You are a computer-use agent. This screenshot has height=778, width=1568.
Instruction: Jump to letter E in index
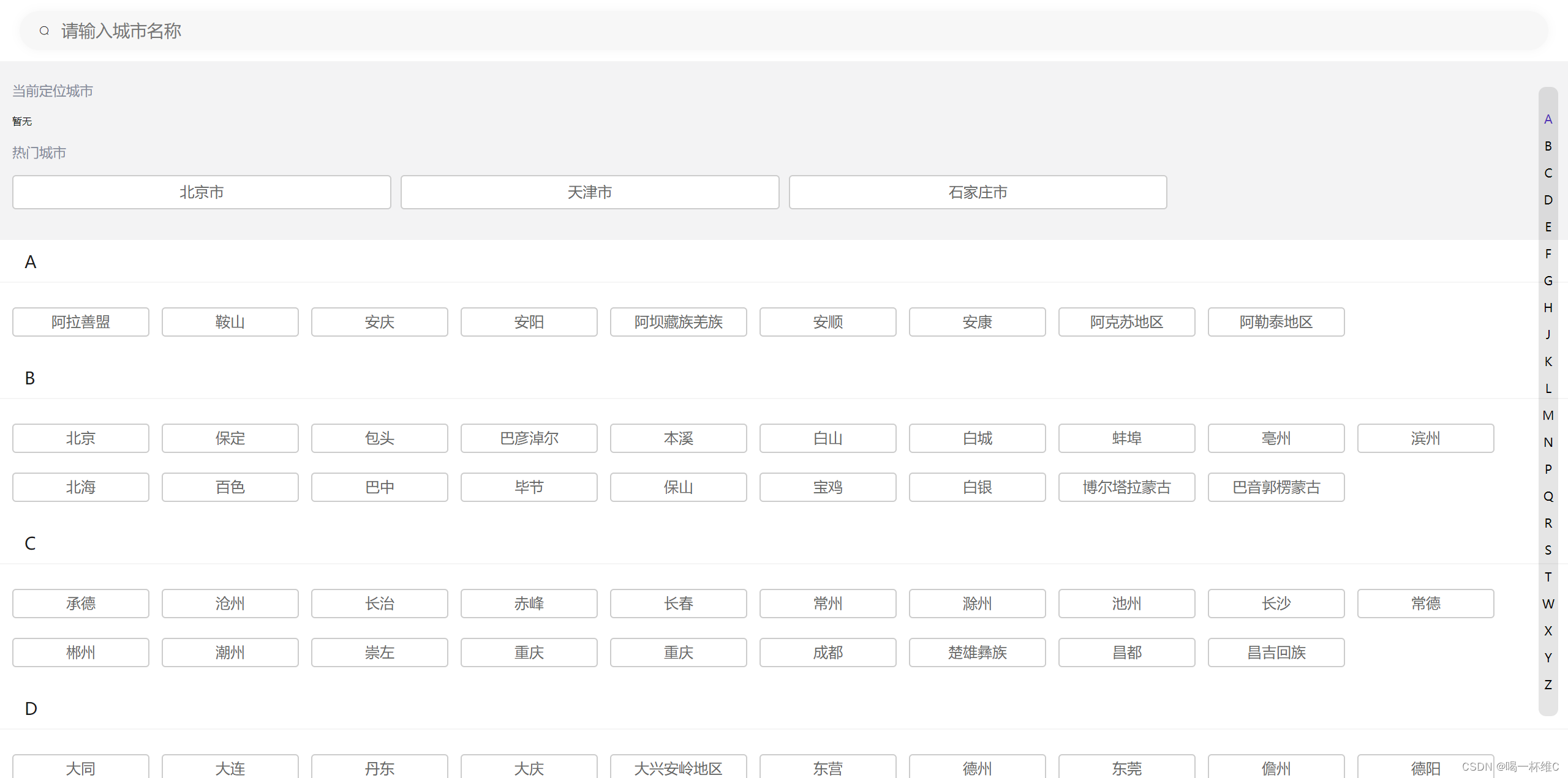tap(1548, 227)
